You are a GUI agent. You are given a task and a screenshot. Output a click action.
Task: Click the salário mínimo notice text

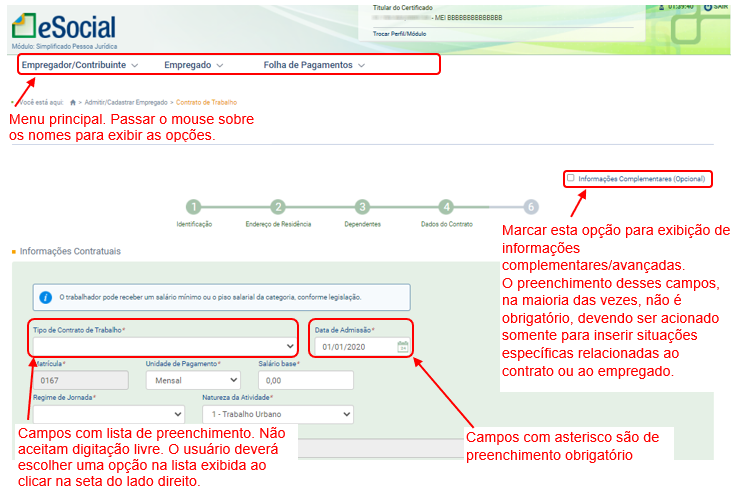coord(210,297)
